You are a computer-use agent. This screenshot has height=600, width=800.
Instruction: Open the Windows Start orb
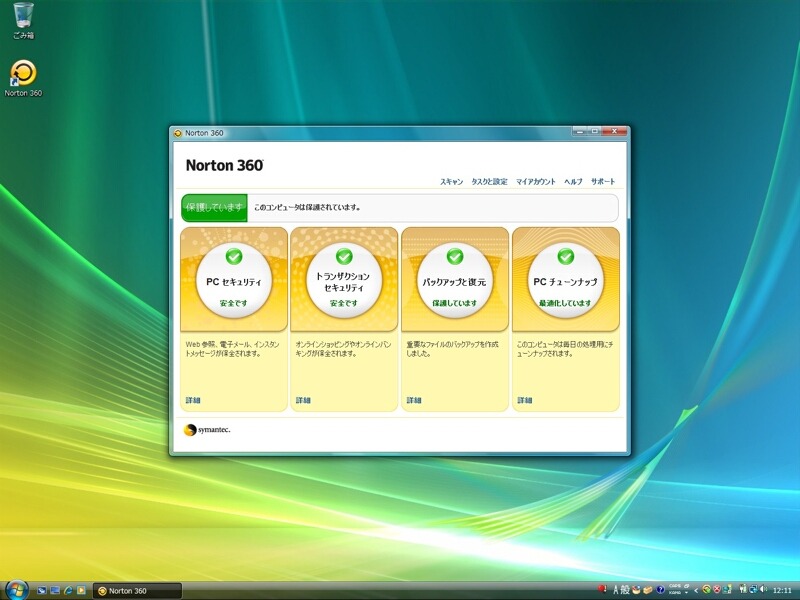click(15, 590)
